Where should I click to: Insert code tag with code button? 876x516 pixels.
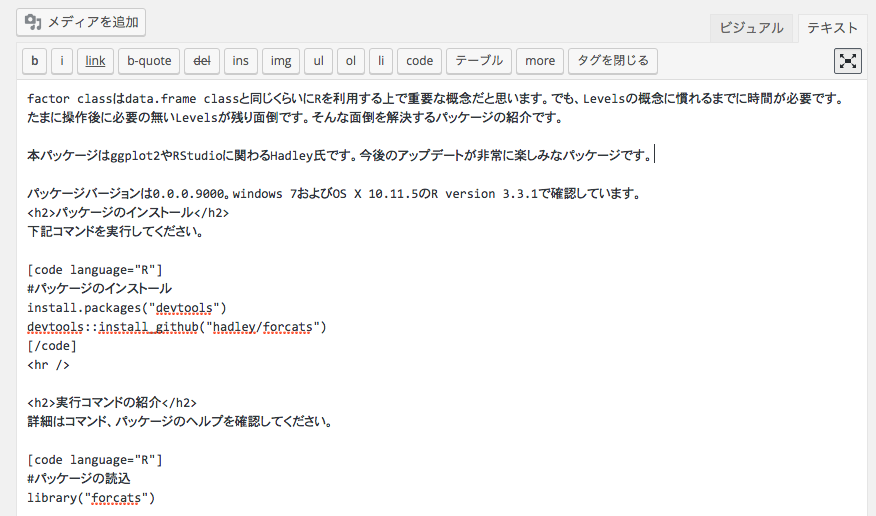[420, 61]
